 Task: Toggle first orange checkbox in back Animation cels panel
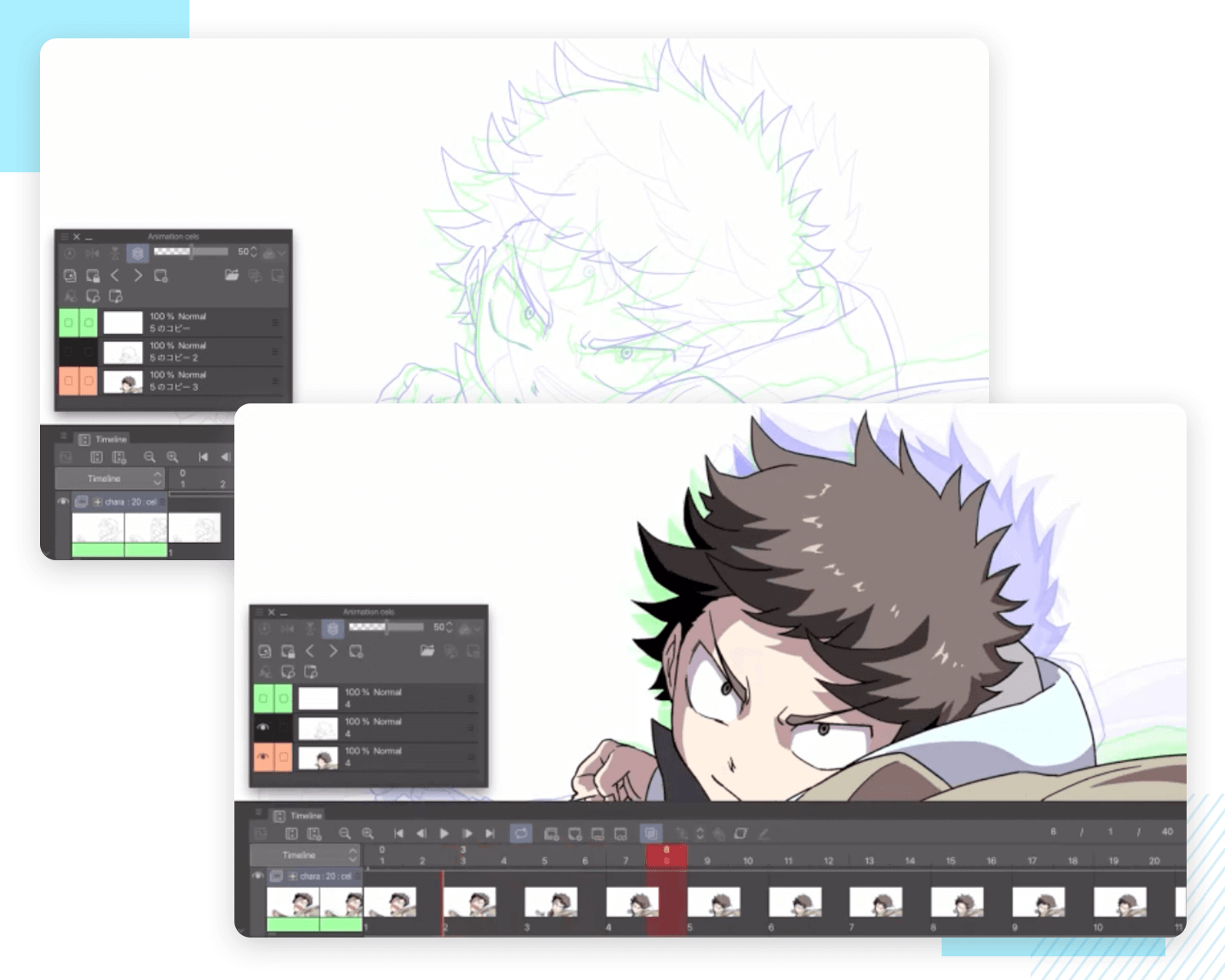[69, 381]
